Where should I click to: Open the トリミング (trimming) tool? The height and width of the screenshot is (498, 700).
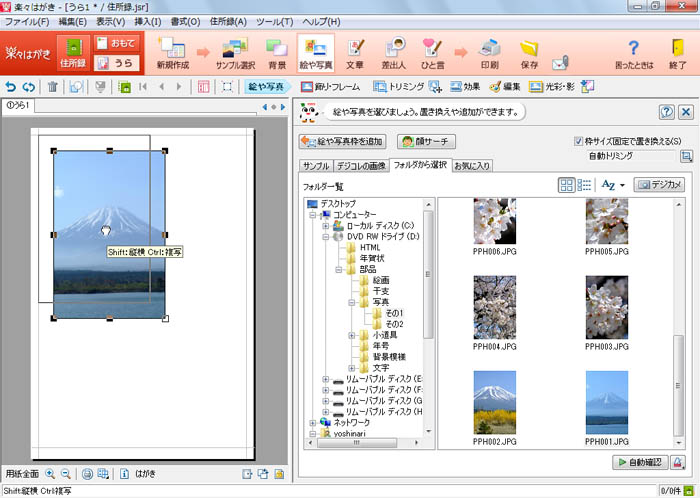coord(398,87)
